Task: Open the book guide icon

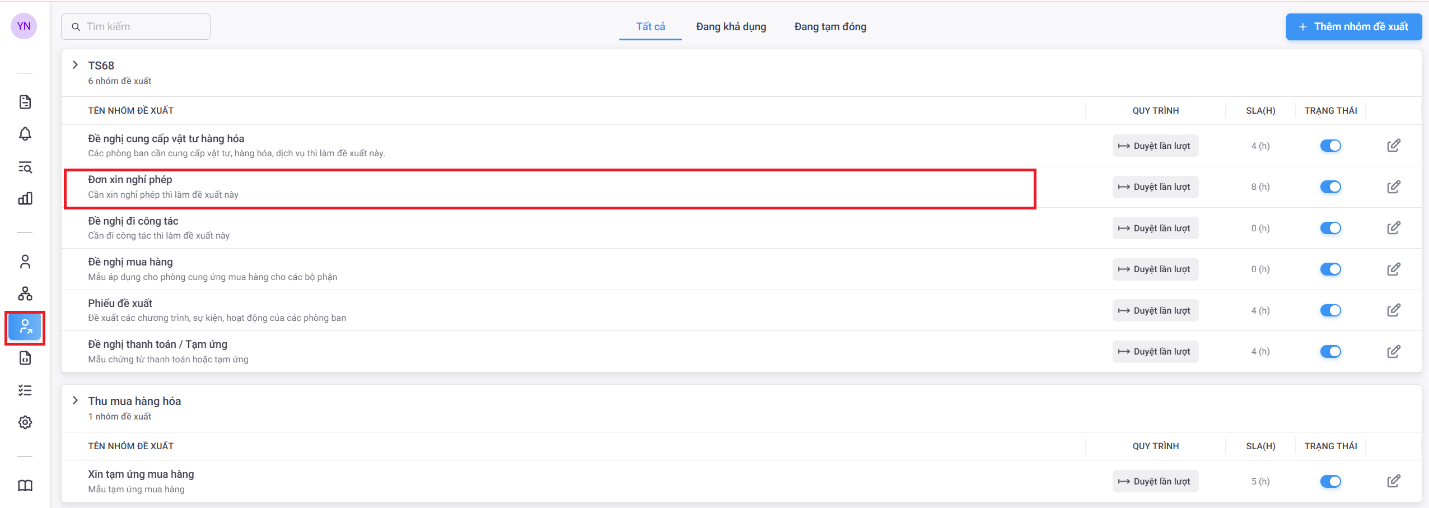Action: [x=25, y=485]
